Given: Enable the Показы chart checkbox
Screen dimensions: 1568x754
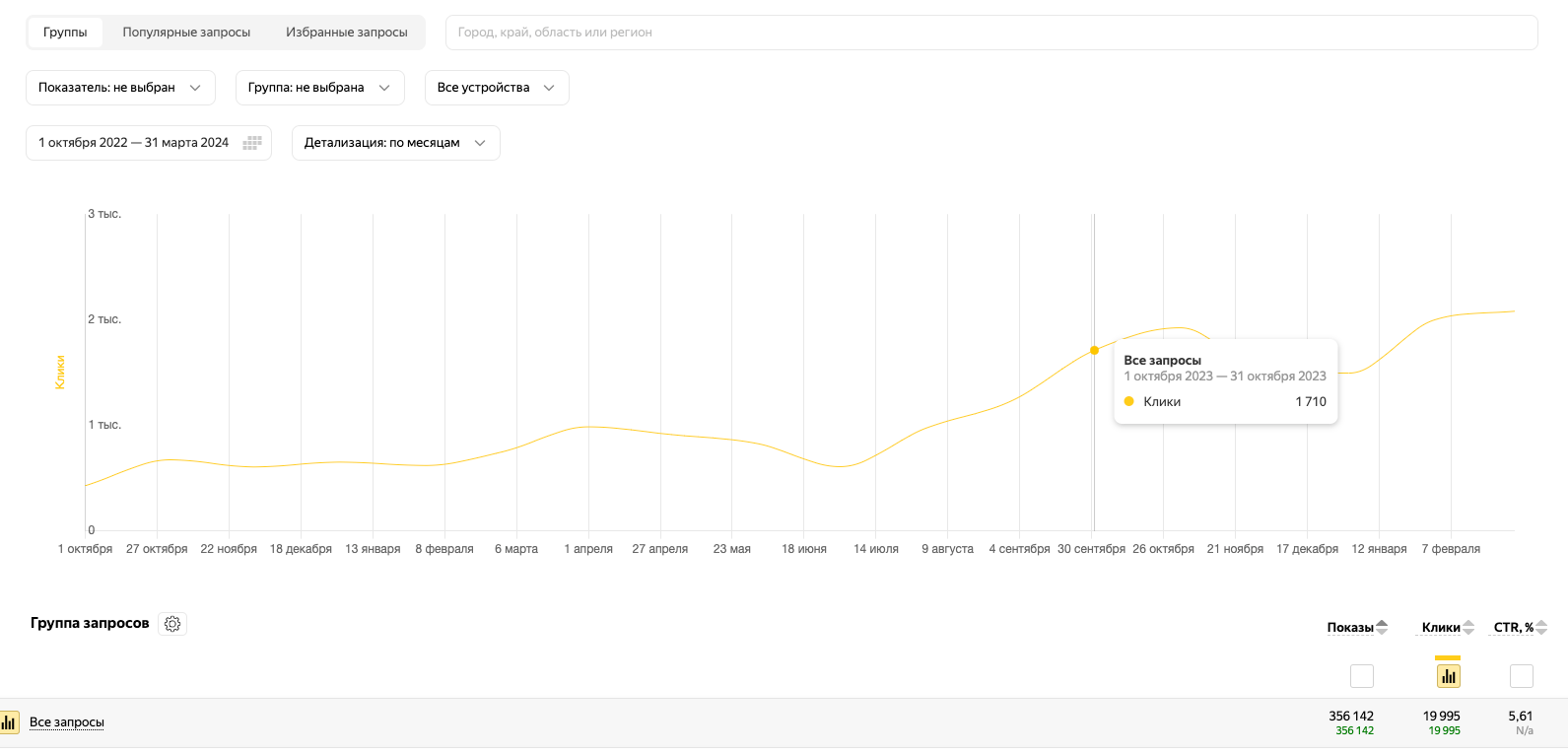Looking at the screenshot, I should (x=1361, y=676).
